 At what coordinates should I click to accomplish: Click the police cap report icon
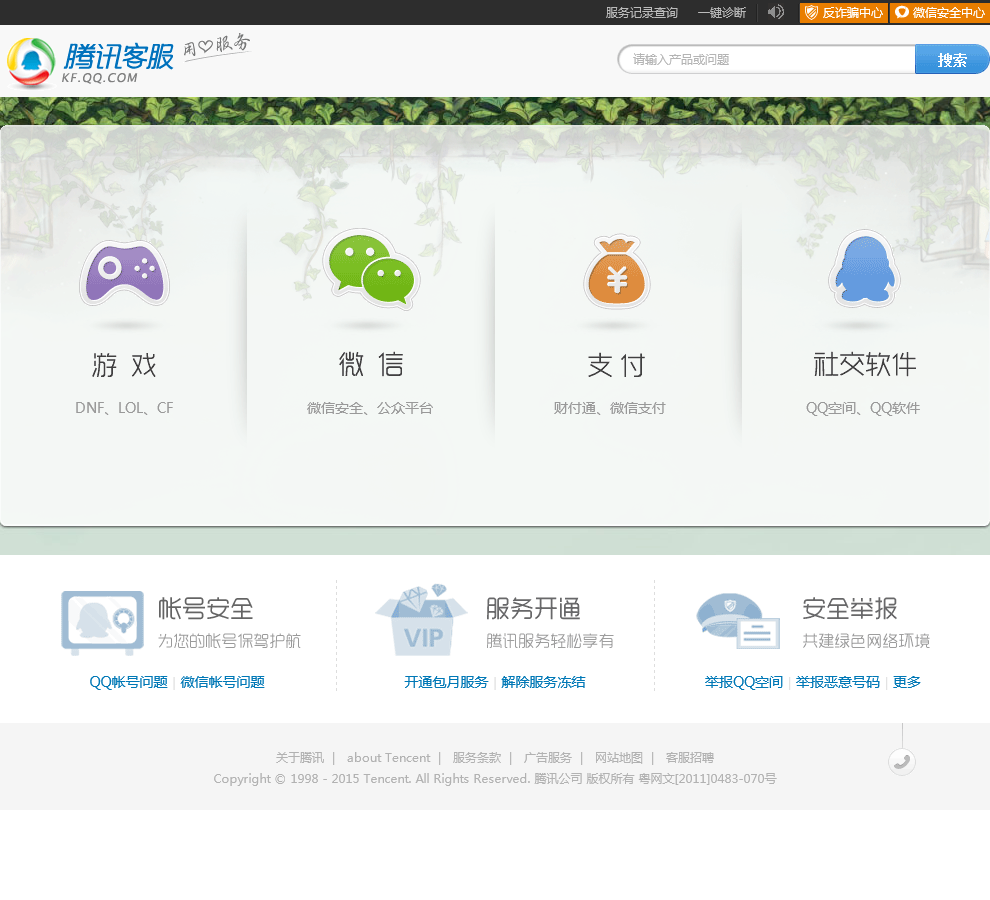pyautogui.click(x=737, y=621)
